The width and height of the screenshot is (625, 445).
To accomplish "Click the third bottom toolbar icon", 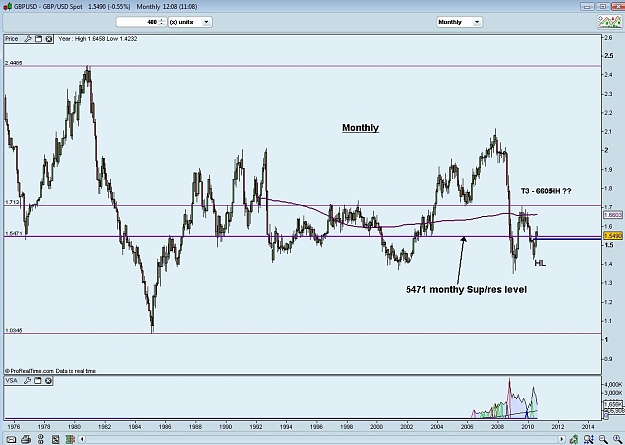I will 41,439.
